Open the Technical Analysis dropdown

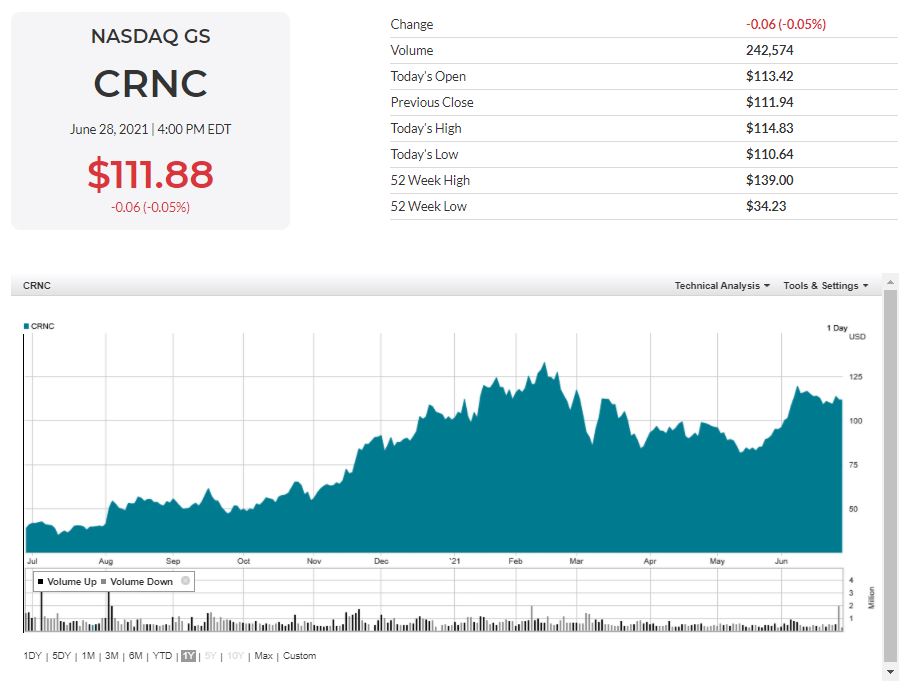[721, 286]
